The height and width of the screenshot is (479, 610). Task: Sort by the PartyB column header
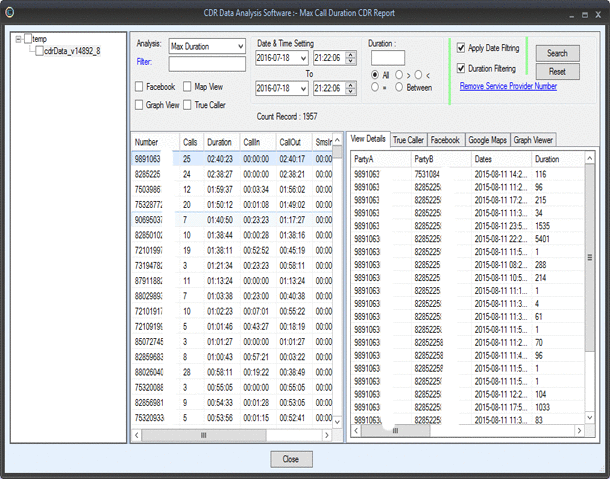[x=441, y=159]
